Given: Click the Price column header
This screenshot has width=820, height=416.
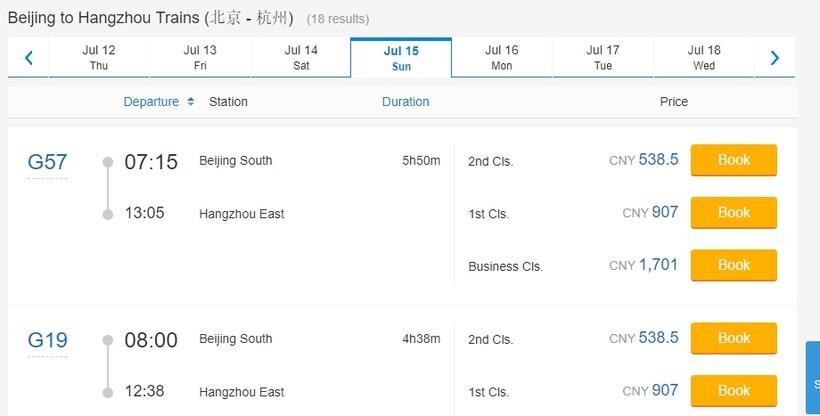Looking at the screenshot, I should [673, 102].
